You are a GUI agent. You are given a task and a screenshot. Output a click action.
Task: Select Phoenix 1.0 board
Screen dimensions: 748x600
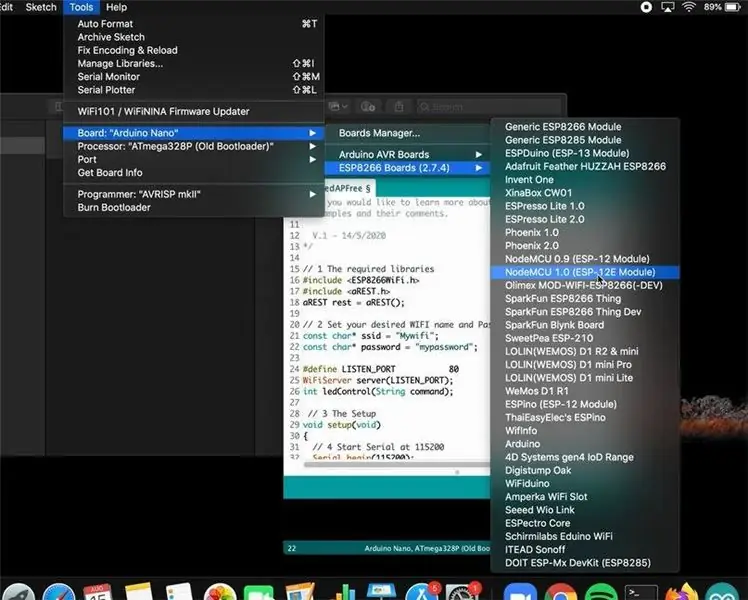(x=585, y=232)
